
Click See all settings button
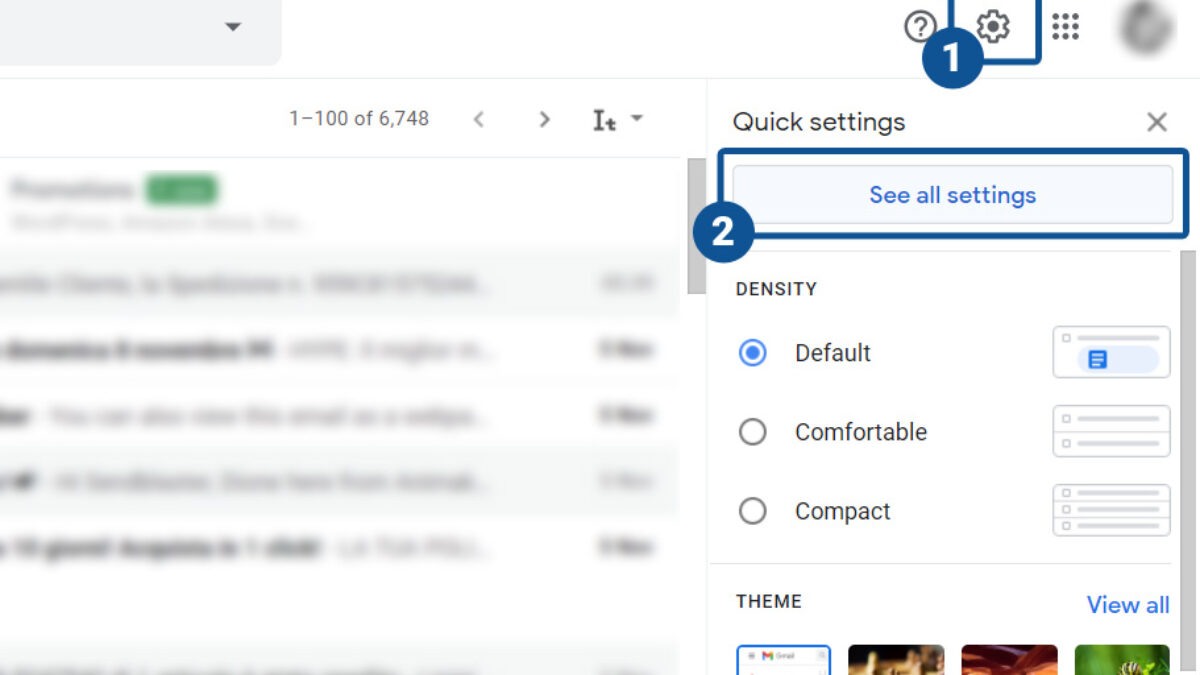[952, 195]
